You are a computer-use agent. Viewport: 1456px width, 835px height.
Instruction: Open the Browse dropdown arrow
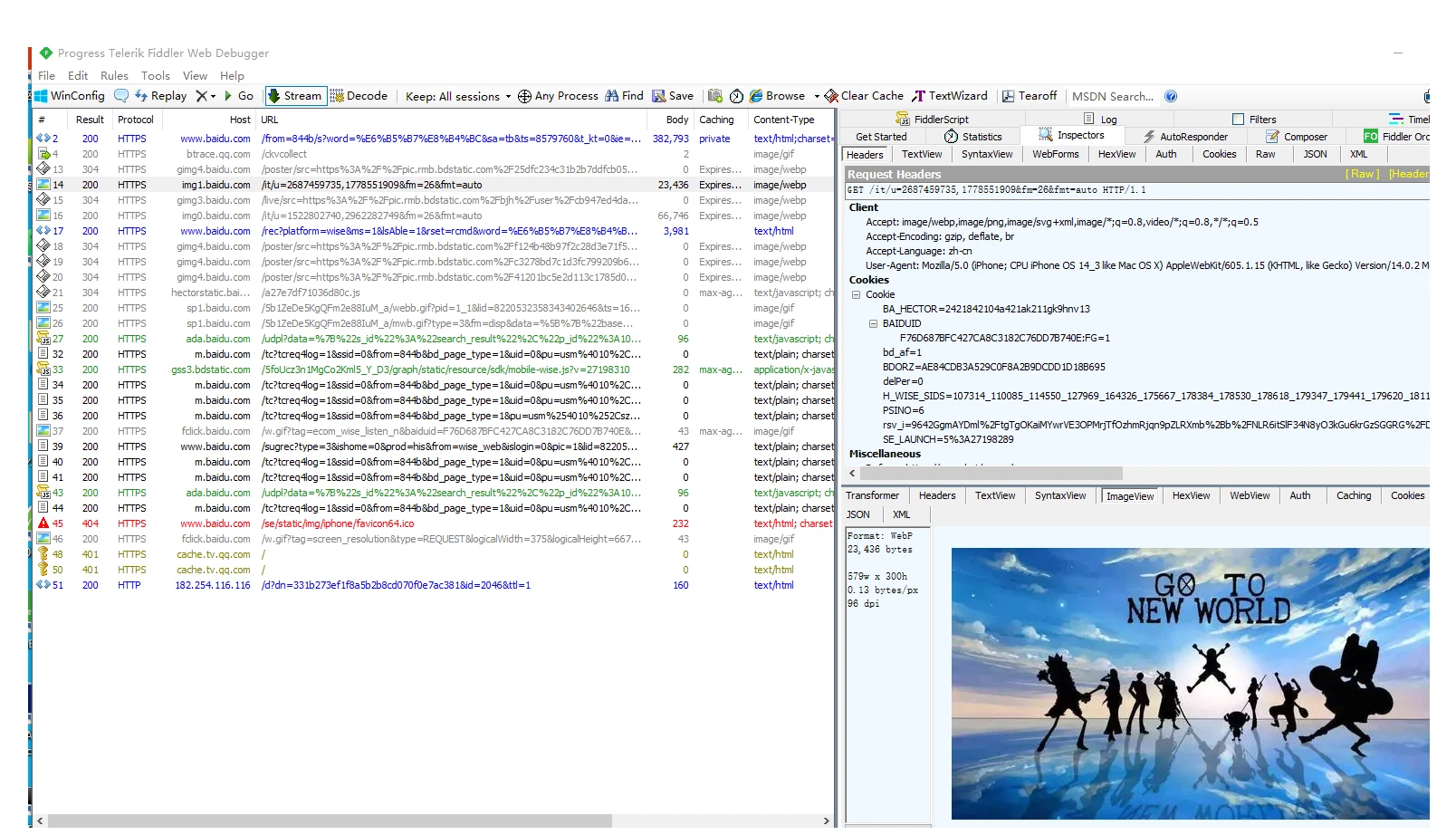click(x=817, y=96)
